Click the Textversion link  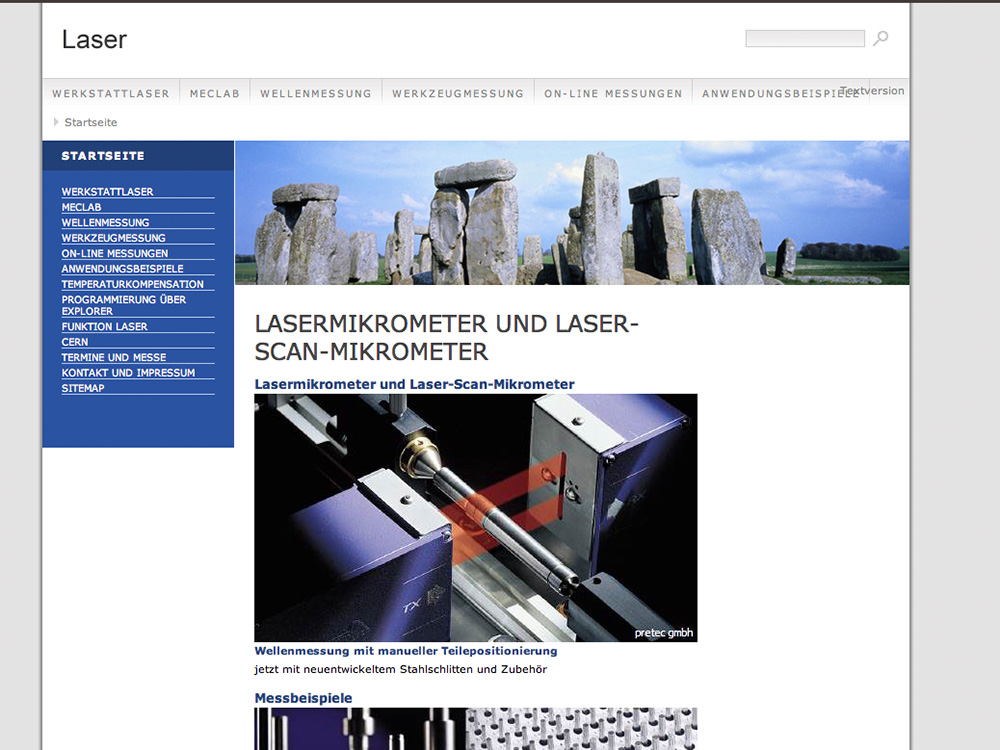873,91
